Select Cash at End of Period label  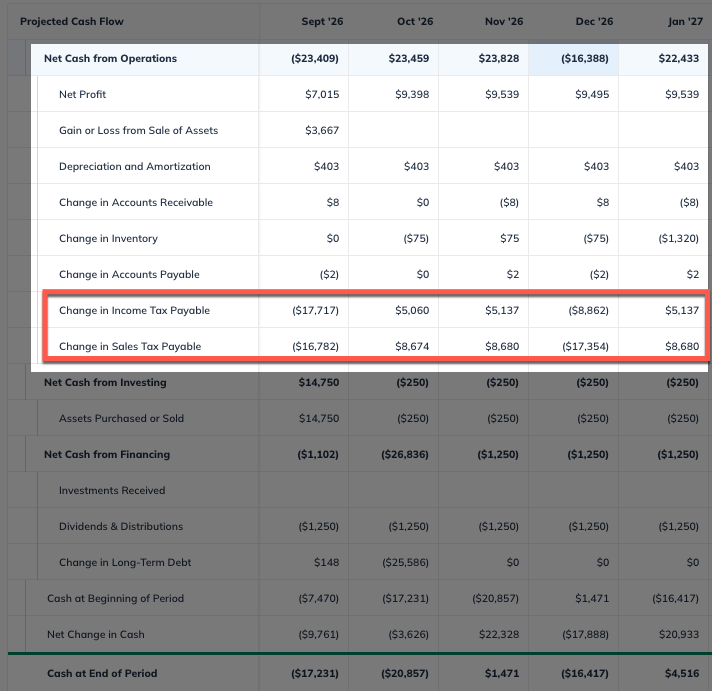coord(102,673)
